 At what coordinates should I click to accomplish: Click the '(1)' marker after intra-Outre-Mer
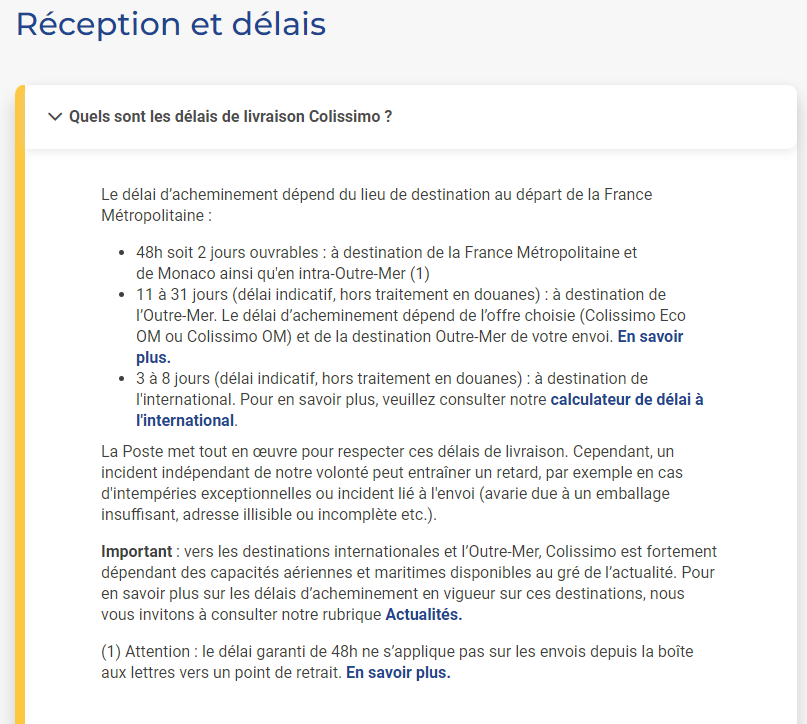point(419,274)
